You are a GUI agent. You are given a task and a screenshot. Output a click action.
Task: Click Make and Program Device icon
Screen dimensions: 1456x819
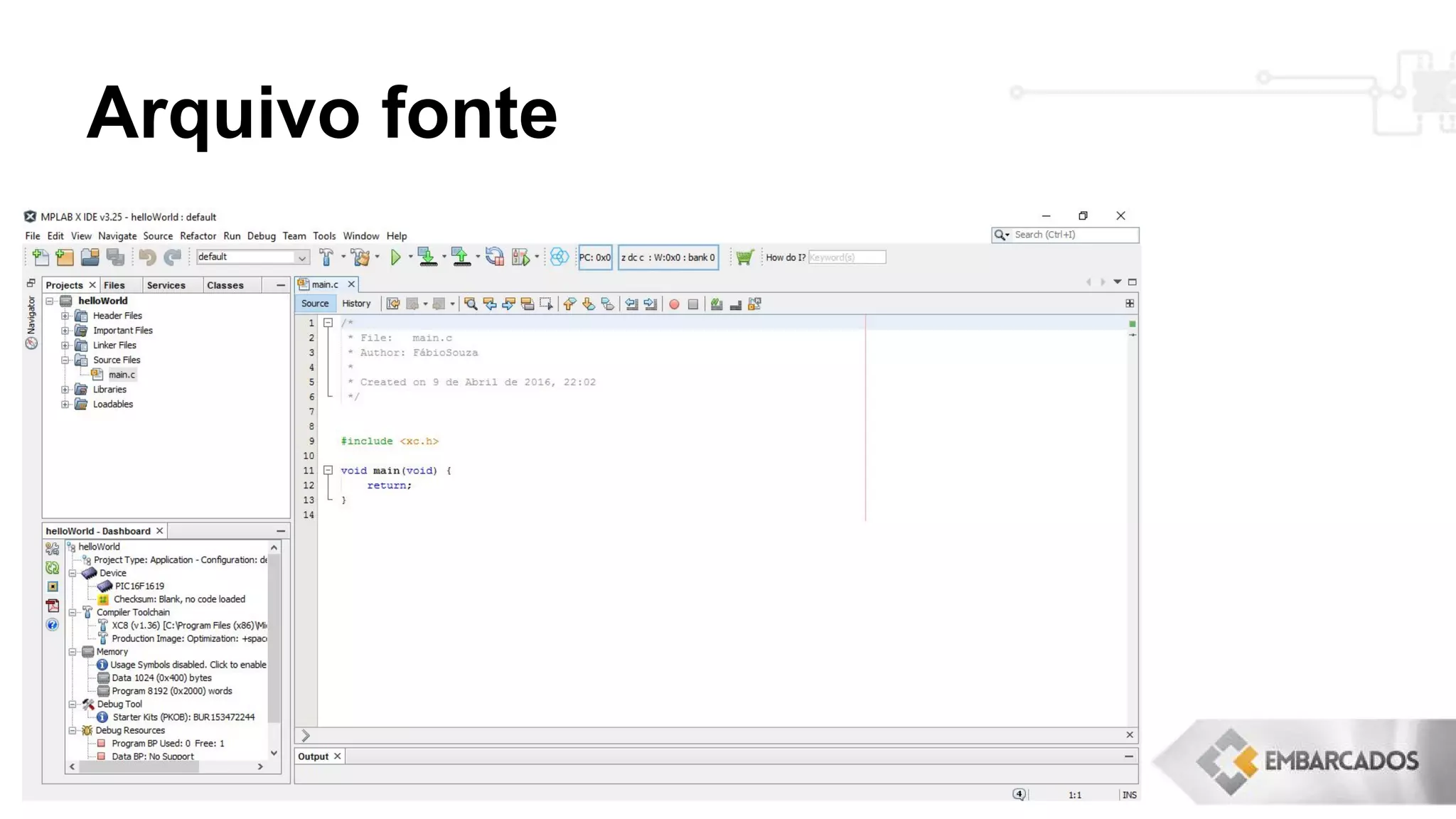pos(427,257)
